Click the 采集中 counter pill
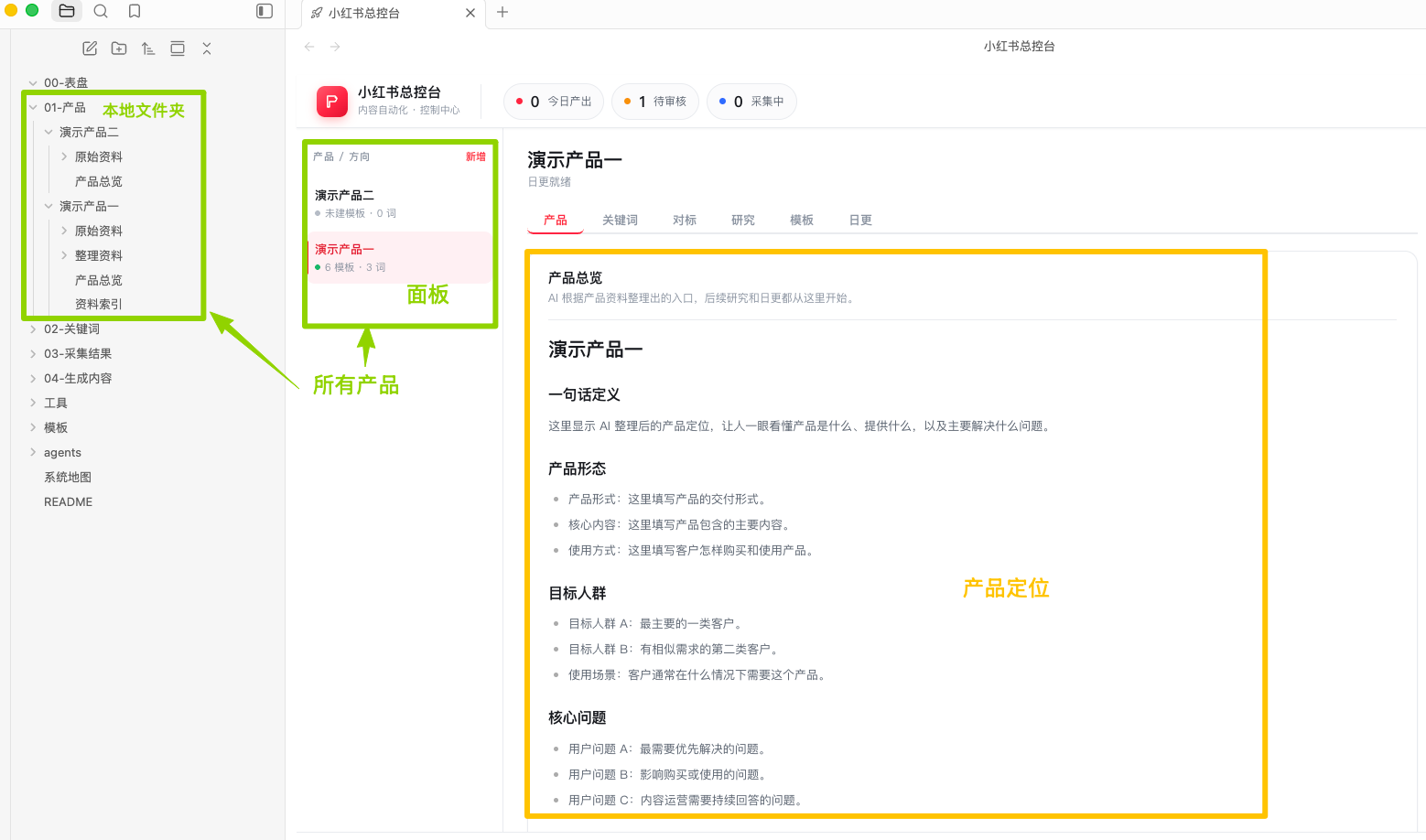 click(x=751, y=102)
